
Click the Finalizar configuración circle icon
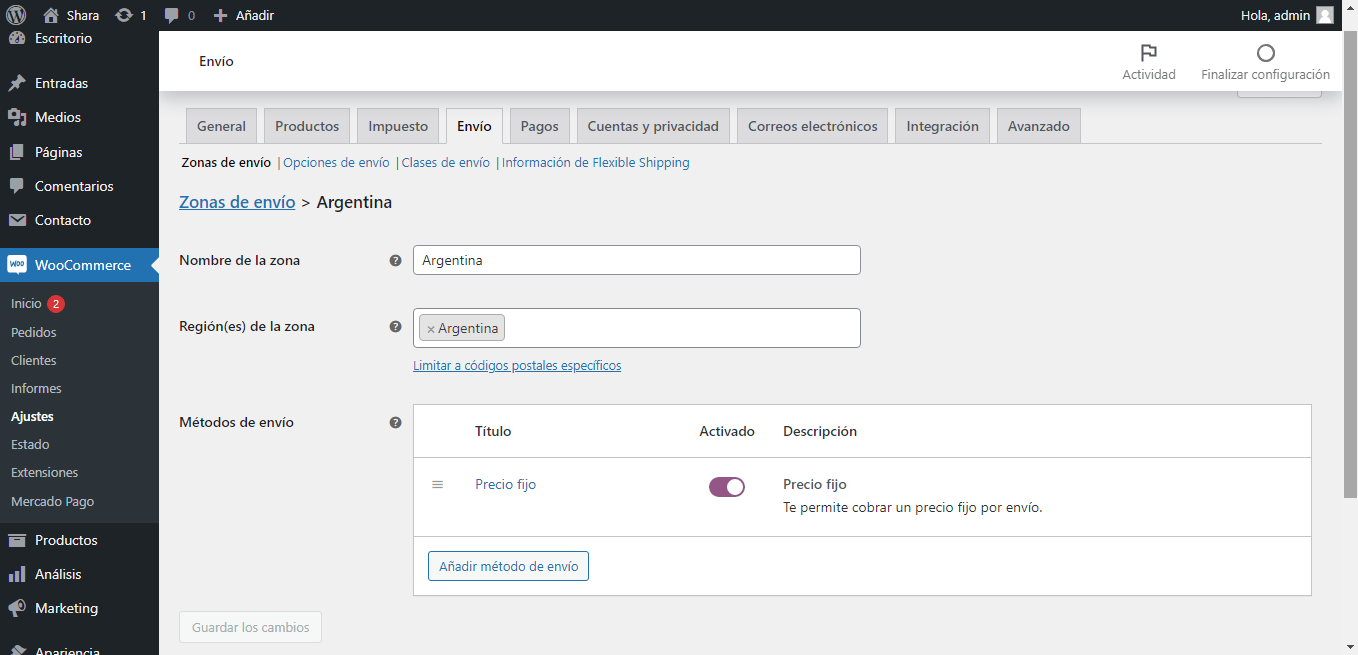pos(1265,53)
